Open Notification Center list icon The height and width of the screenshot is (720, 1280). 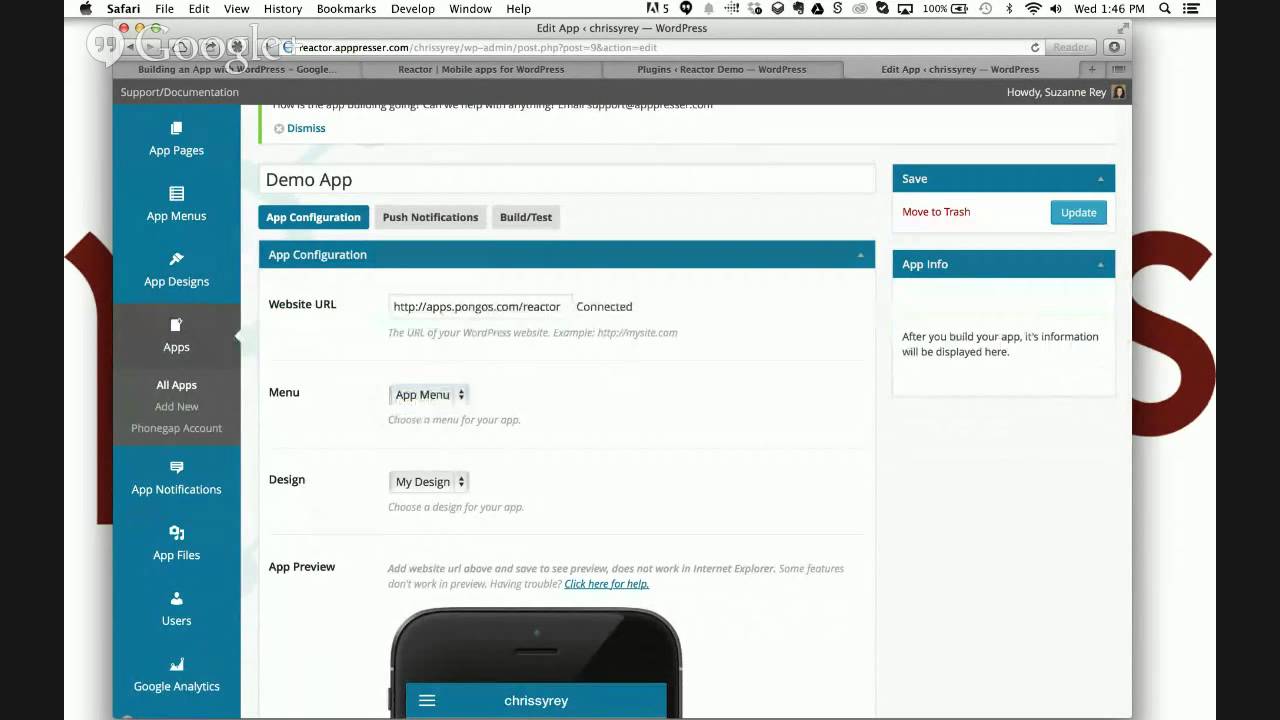click(1191, 9)
